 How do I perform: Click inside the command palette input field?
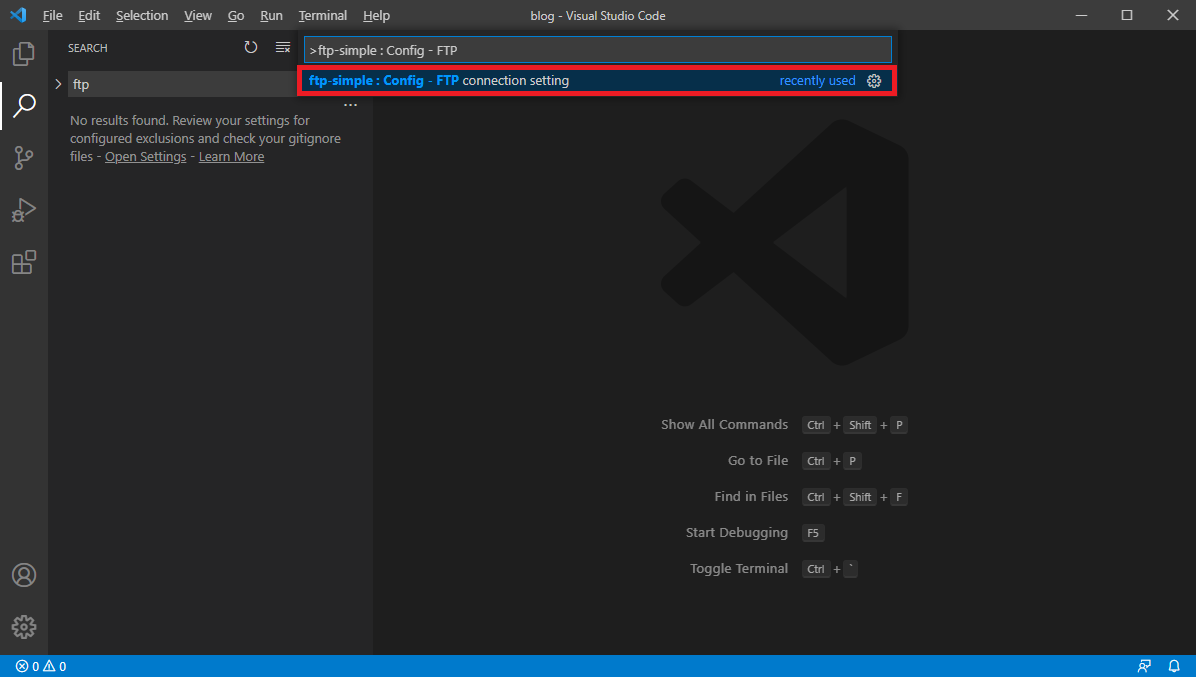tap(597, 49)
